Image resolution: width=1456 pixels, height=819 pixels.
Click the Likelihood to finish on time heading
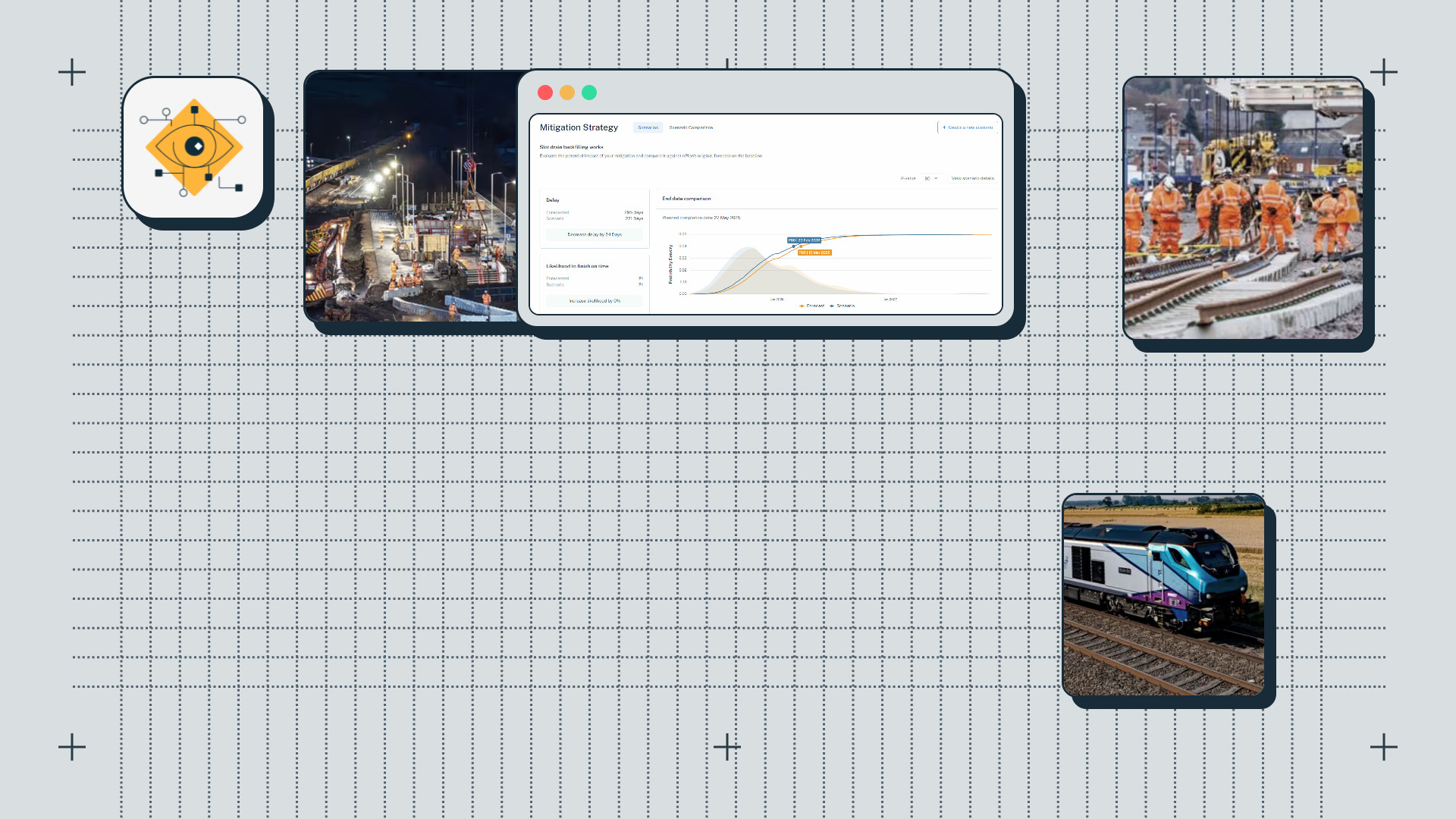[577, 266]
